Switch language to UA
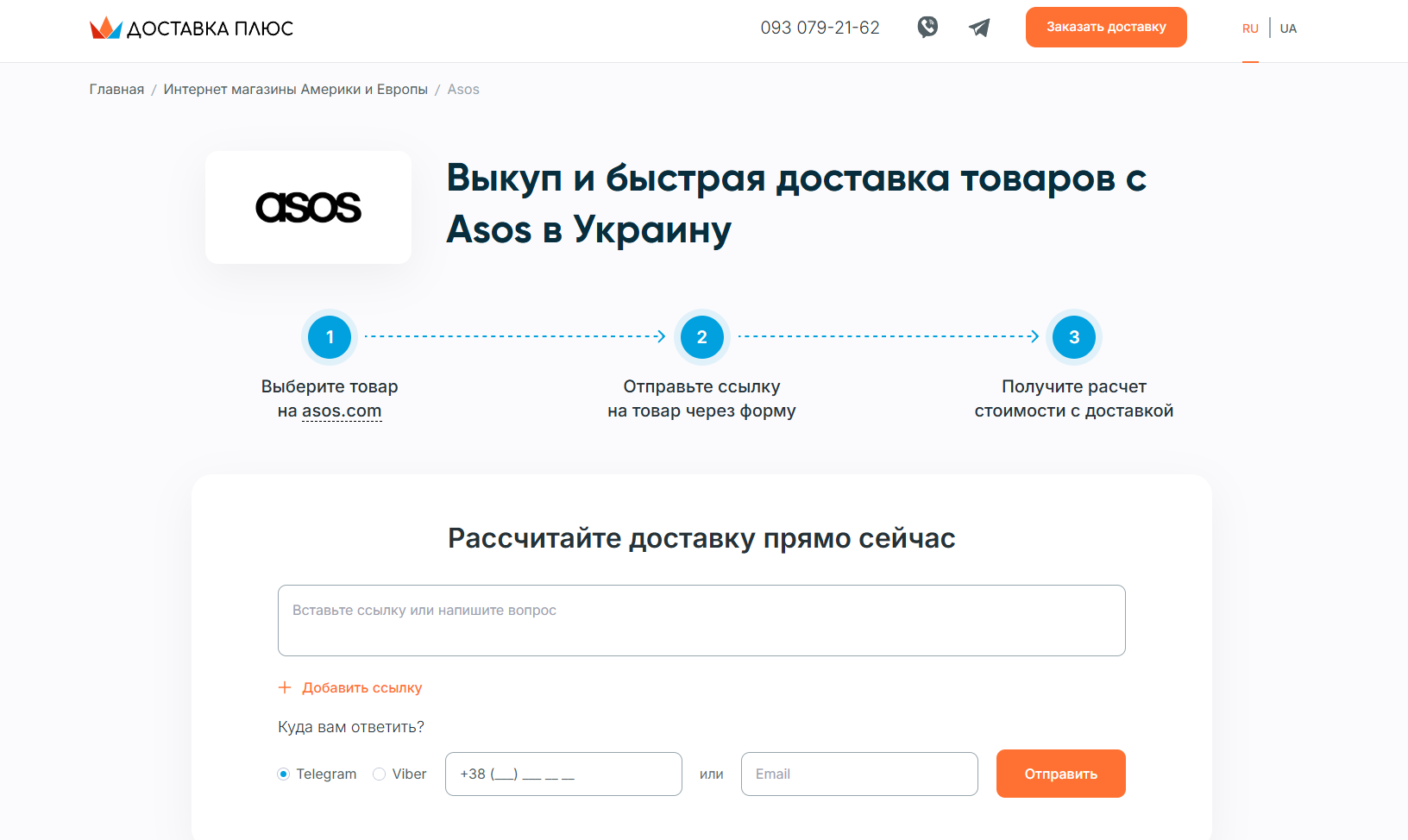The width and height of the screenshot is (1408, 840). pyautogui.click(x=1288, y=28)
